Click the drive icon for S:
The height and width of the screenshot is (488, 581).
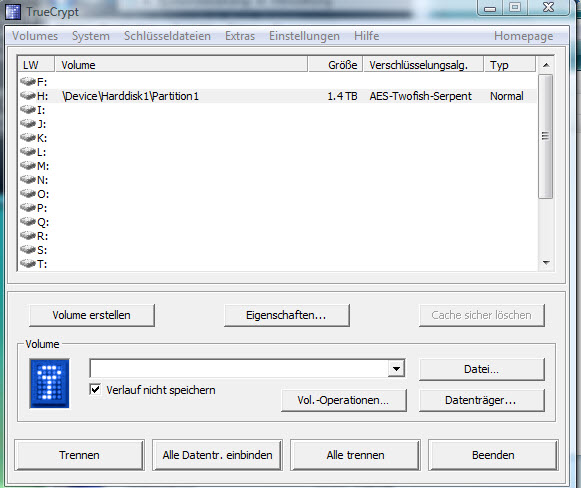coord(28,250)
